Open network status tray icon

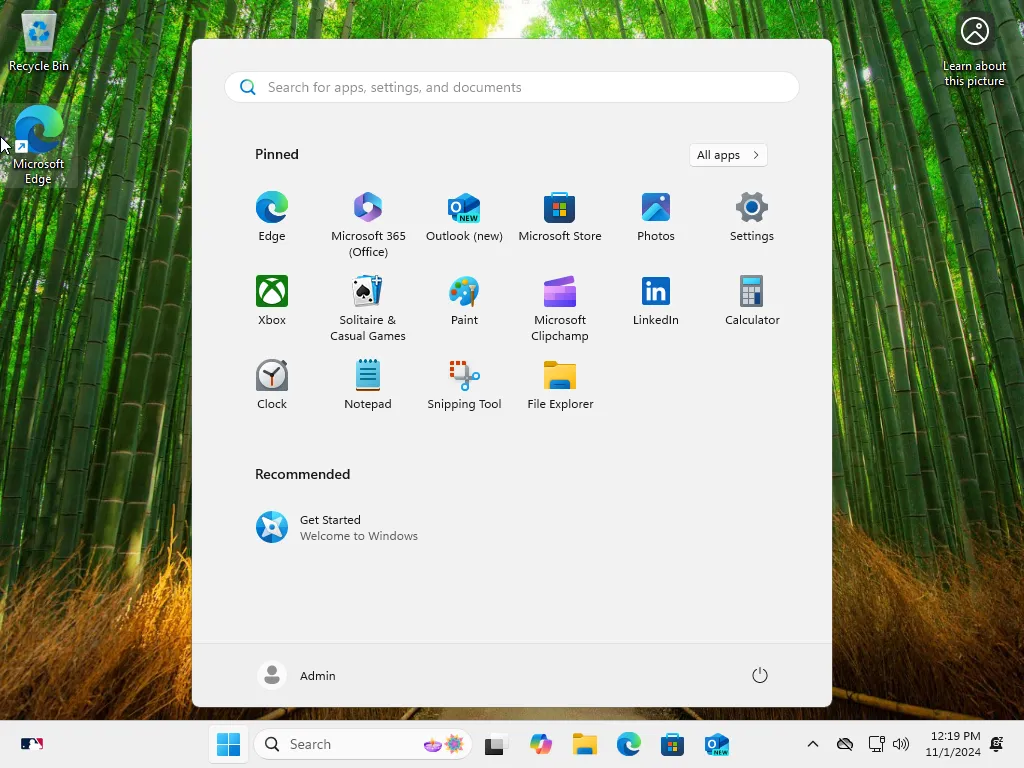point(876,744)
